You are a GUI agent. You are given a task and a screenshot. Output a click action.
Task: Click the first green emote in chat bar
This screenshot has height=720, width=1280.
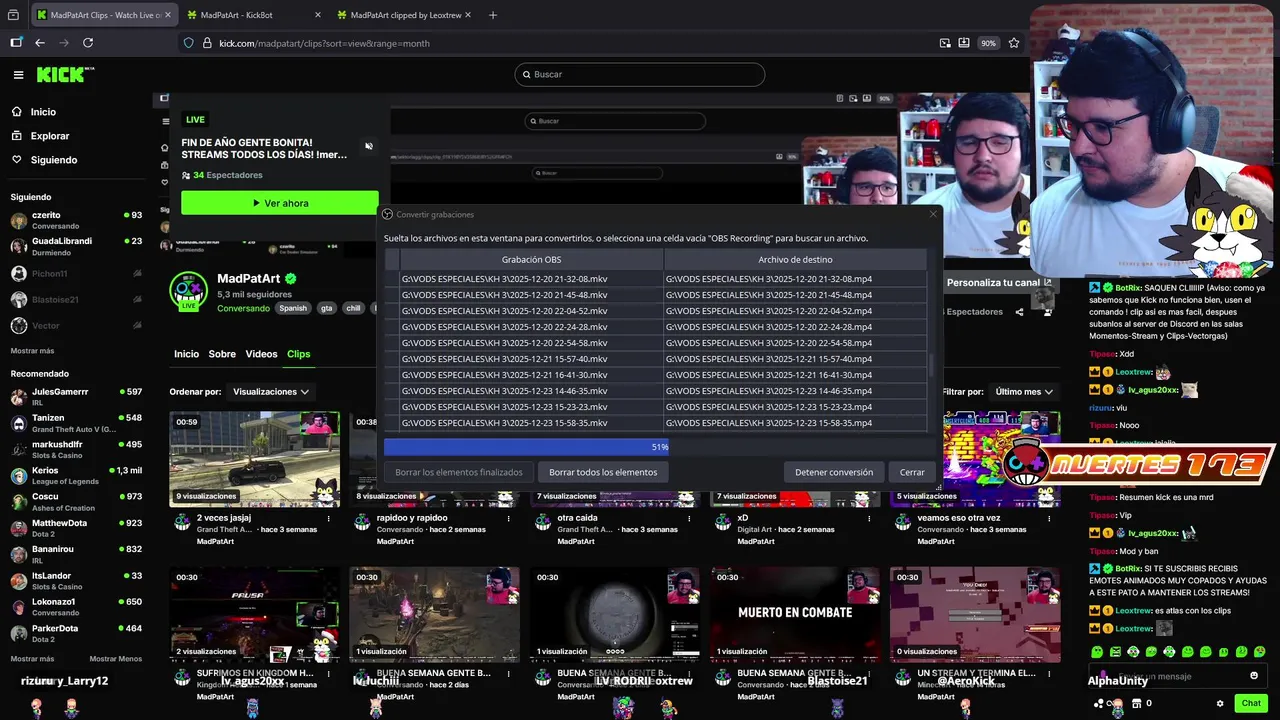tap(1098, 652)
